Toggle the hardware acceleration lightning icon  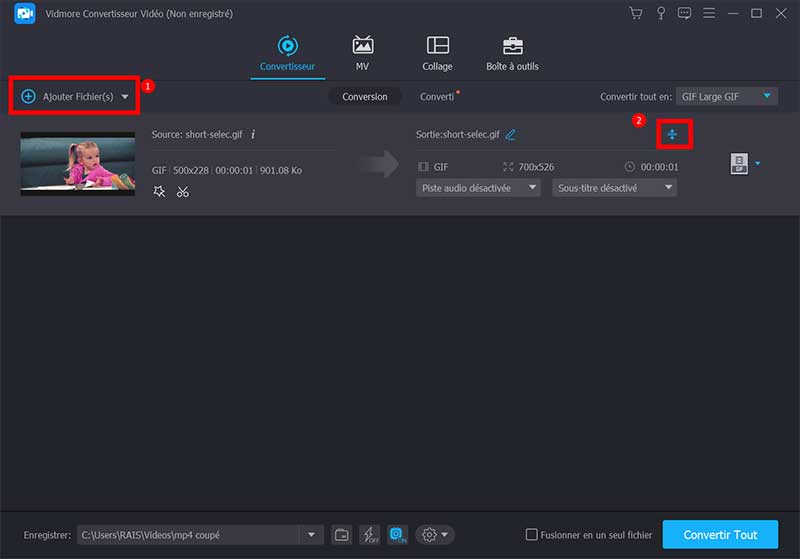point(369,535)
